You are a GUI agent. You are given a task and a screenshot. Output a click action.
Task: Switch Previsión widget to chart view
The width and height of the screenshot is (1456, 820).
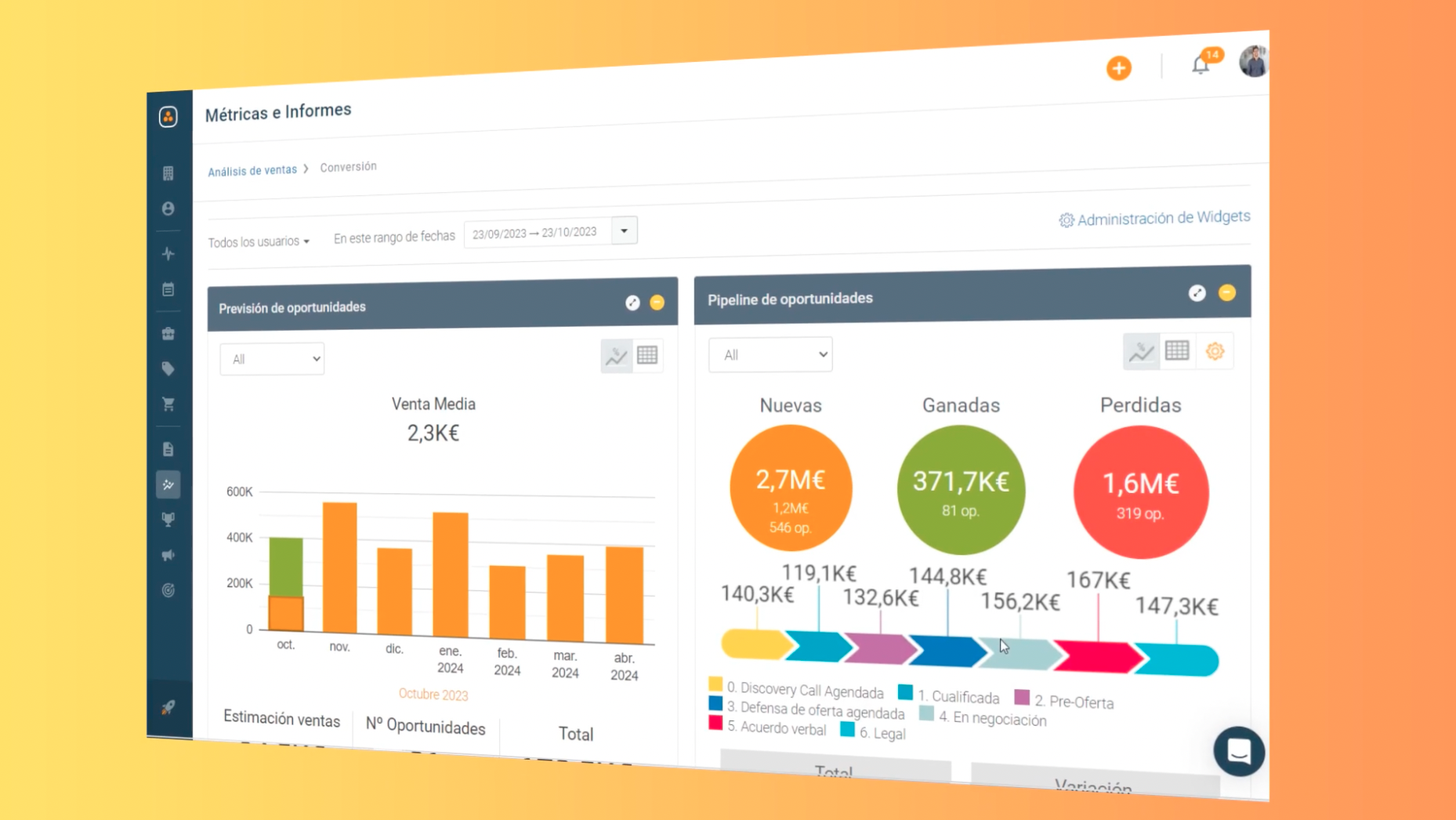616,356
